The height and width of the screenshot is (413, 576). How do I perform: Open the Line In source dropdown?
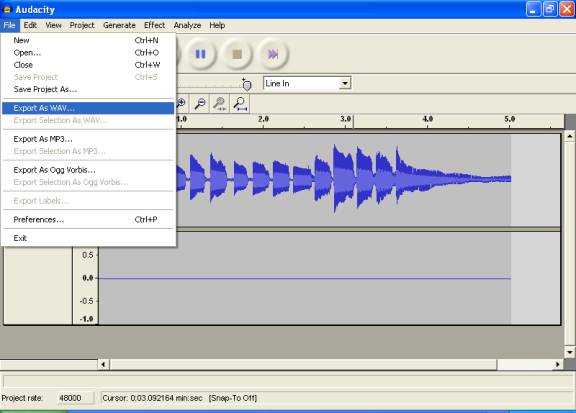(x=345, y=83)
